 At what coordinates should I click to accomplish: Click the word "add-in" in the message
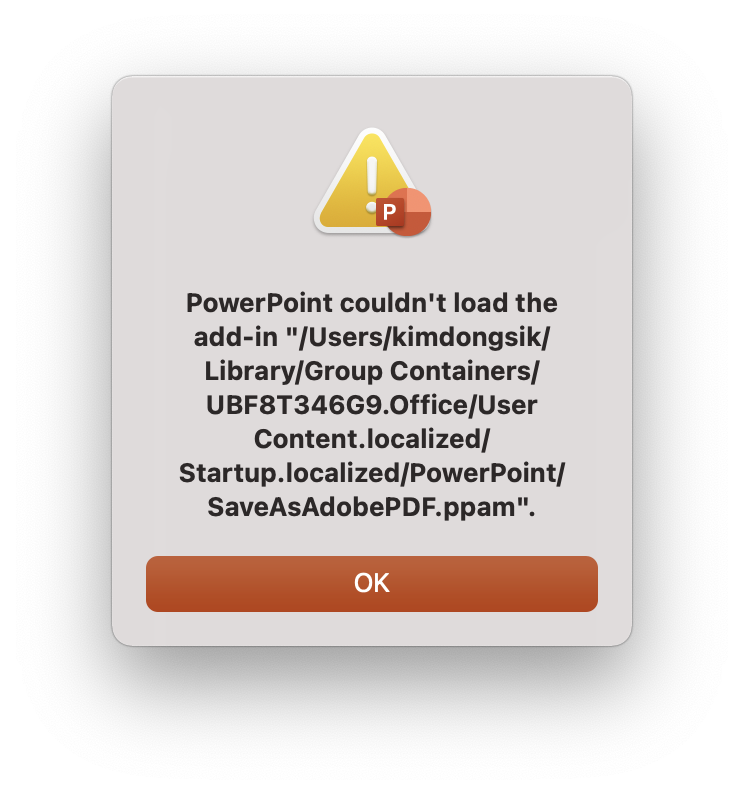click(236, 337)
